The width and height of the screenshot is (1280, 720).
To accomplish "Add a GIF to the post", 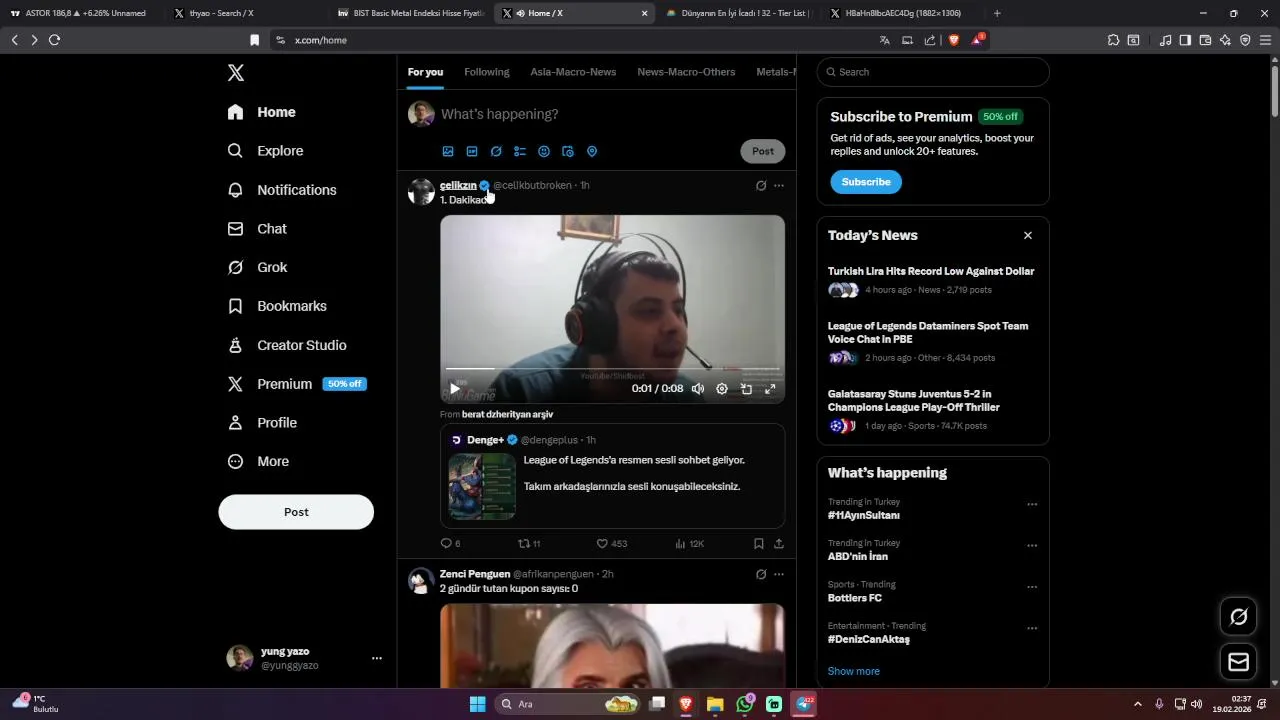I will 472,152.
